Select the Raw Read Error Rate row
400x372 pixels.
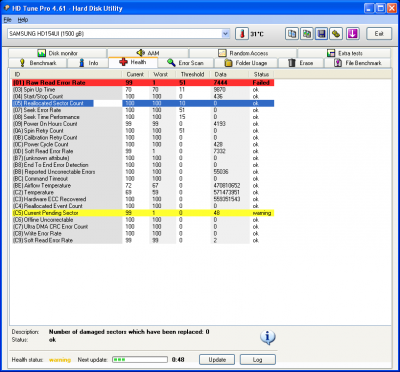pyautogui.click(x=143, y=83)
